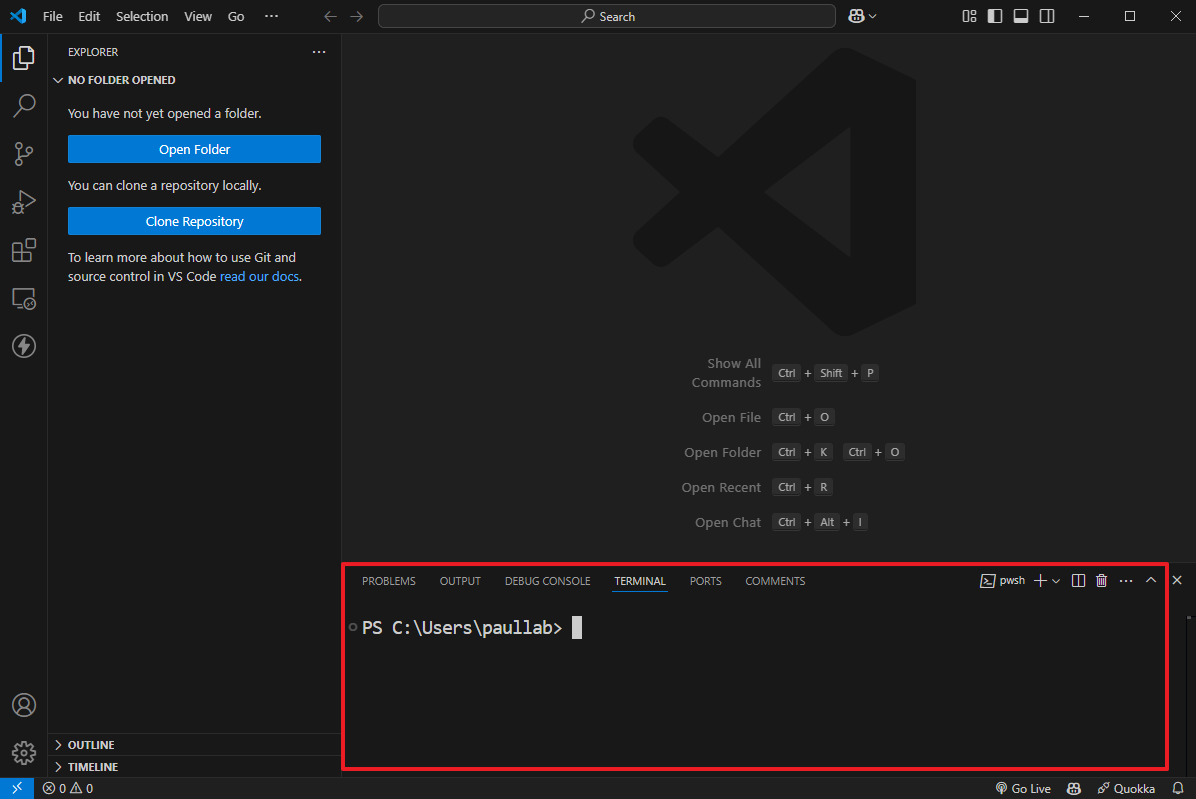Open the Explorer view in activity bar
The image size is (1196, 799).
(24, 58)
